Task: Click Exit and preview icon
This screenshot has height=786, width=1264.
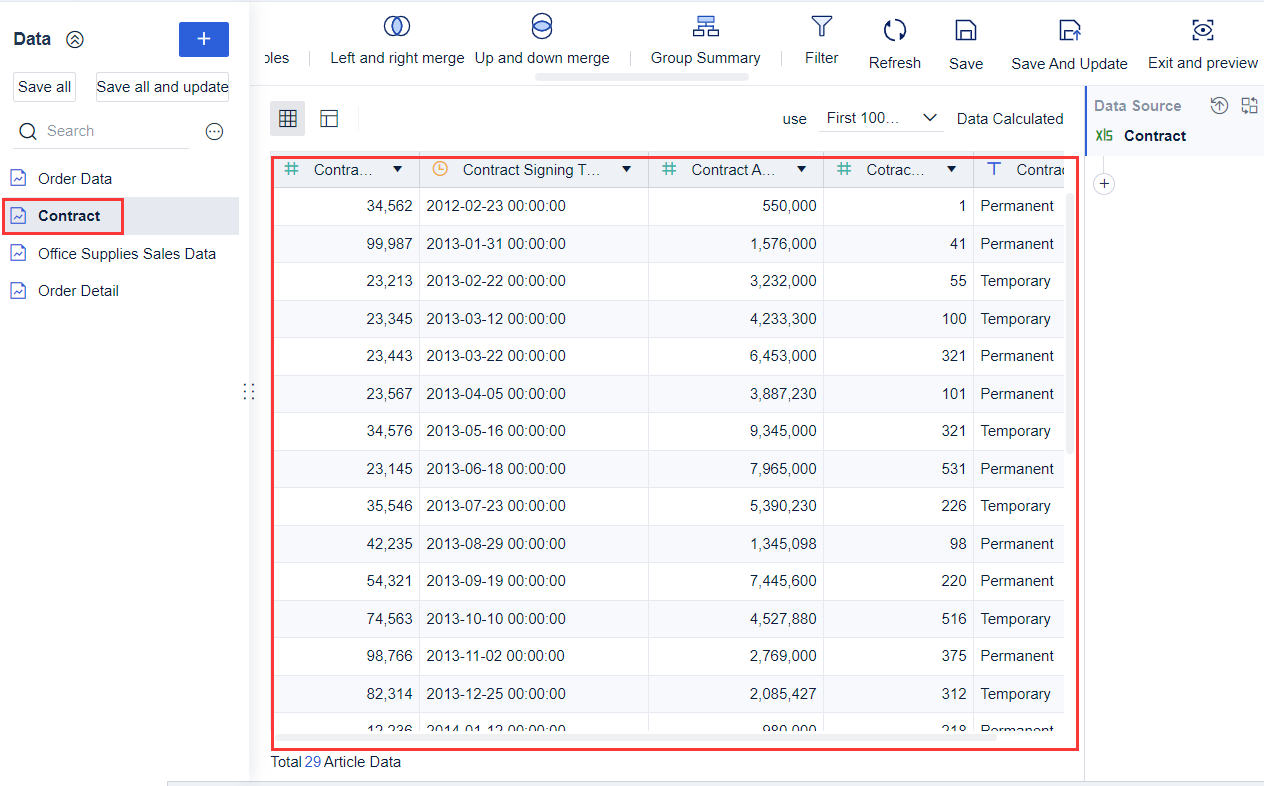Action: tap(1202, 30)
